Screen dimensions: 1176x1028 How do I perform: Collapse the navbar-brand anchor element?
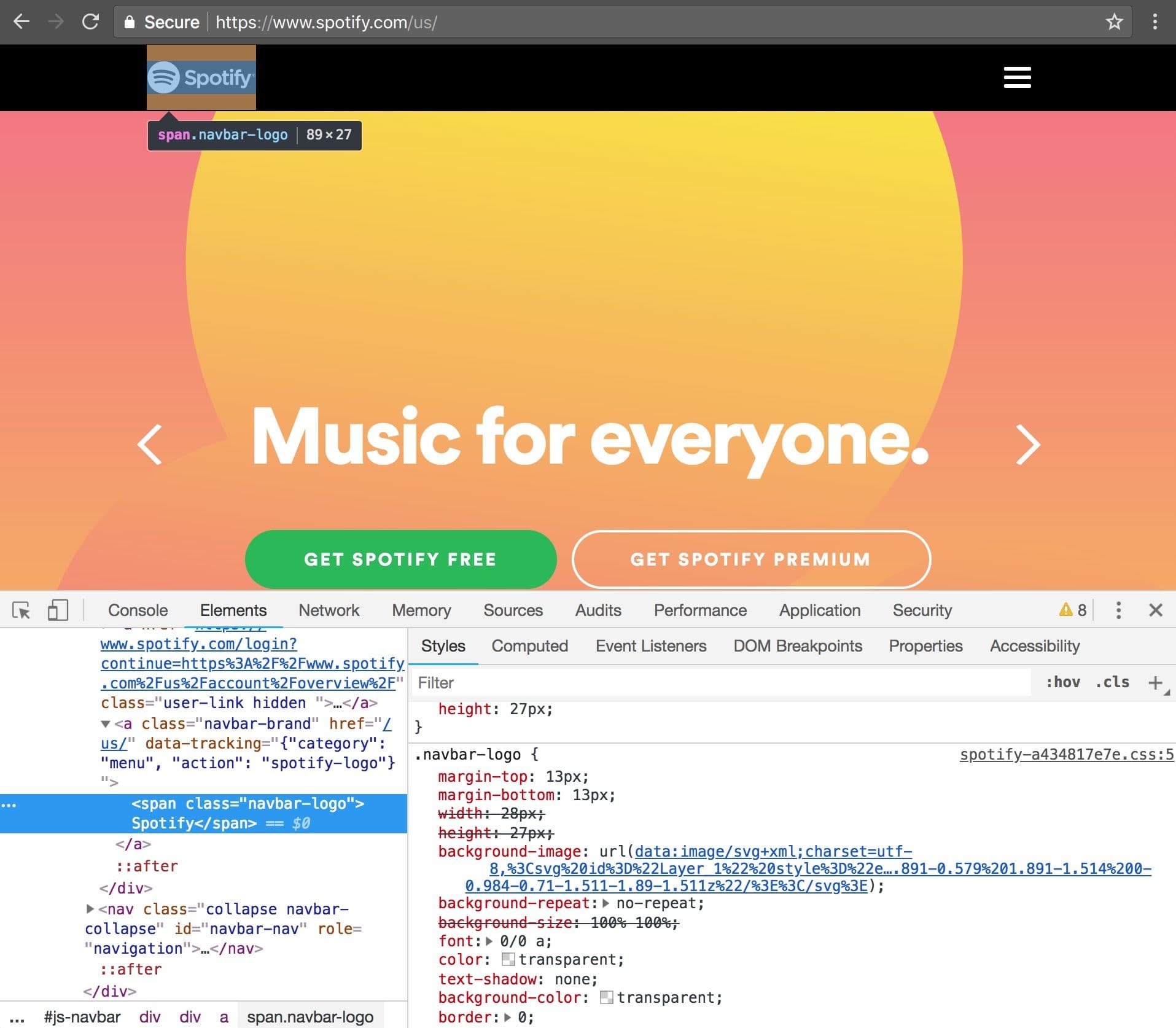point(105,723)
